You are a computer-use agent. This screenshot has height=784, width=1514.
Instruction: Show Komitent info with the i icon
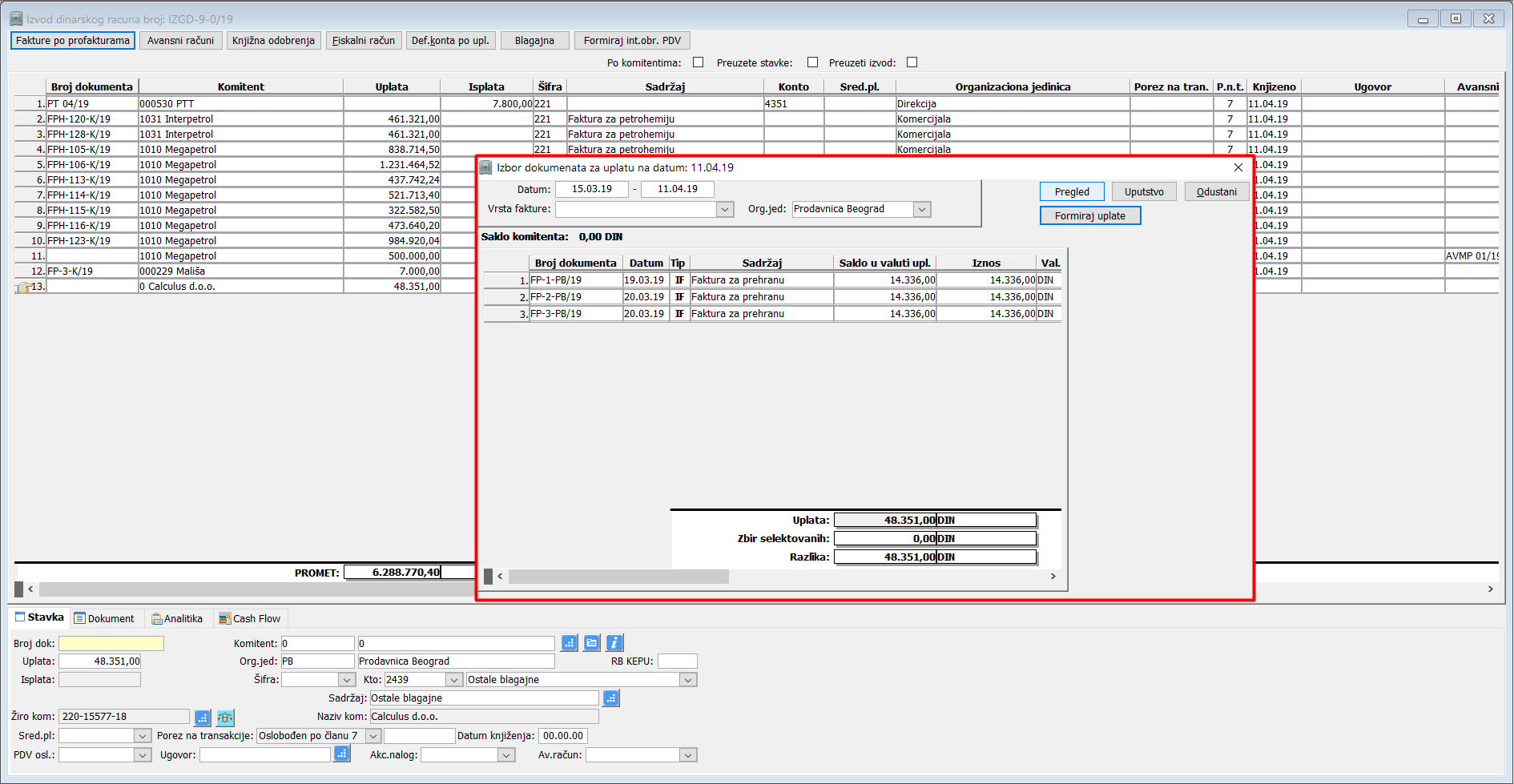point(614,643)
